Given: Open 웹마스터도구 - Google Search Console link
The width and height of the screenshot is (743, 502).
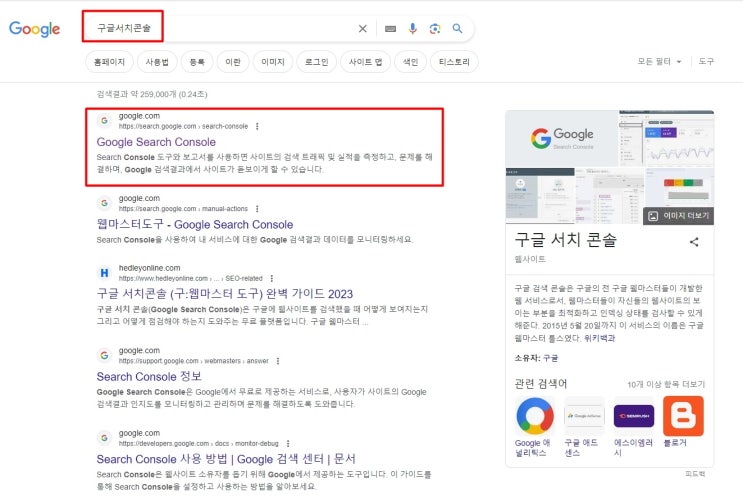Looking at the screenshot, I should pyautogui.click(x=195, y=224).
